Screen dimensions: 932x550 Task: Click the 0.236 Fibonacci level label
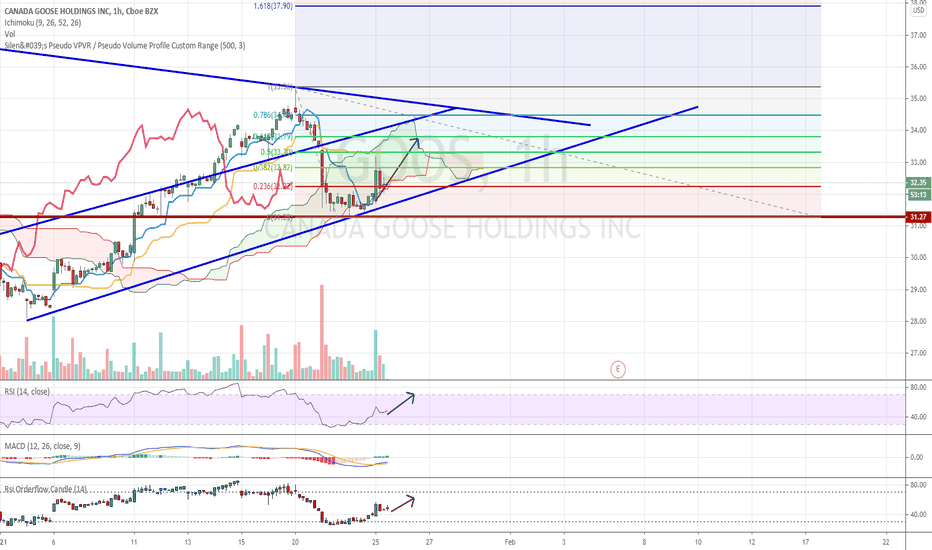tap(273, 187)
